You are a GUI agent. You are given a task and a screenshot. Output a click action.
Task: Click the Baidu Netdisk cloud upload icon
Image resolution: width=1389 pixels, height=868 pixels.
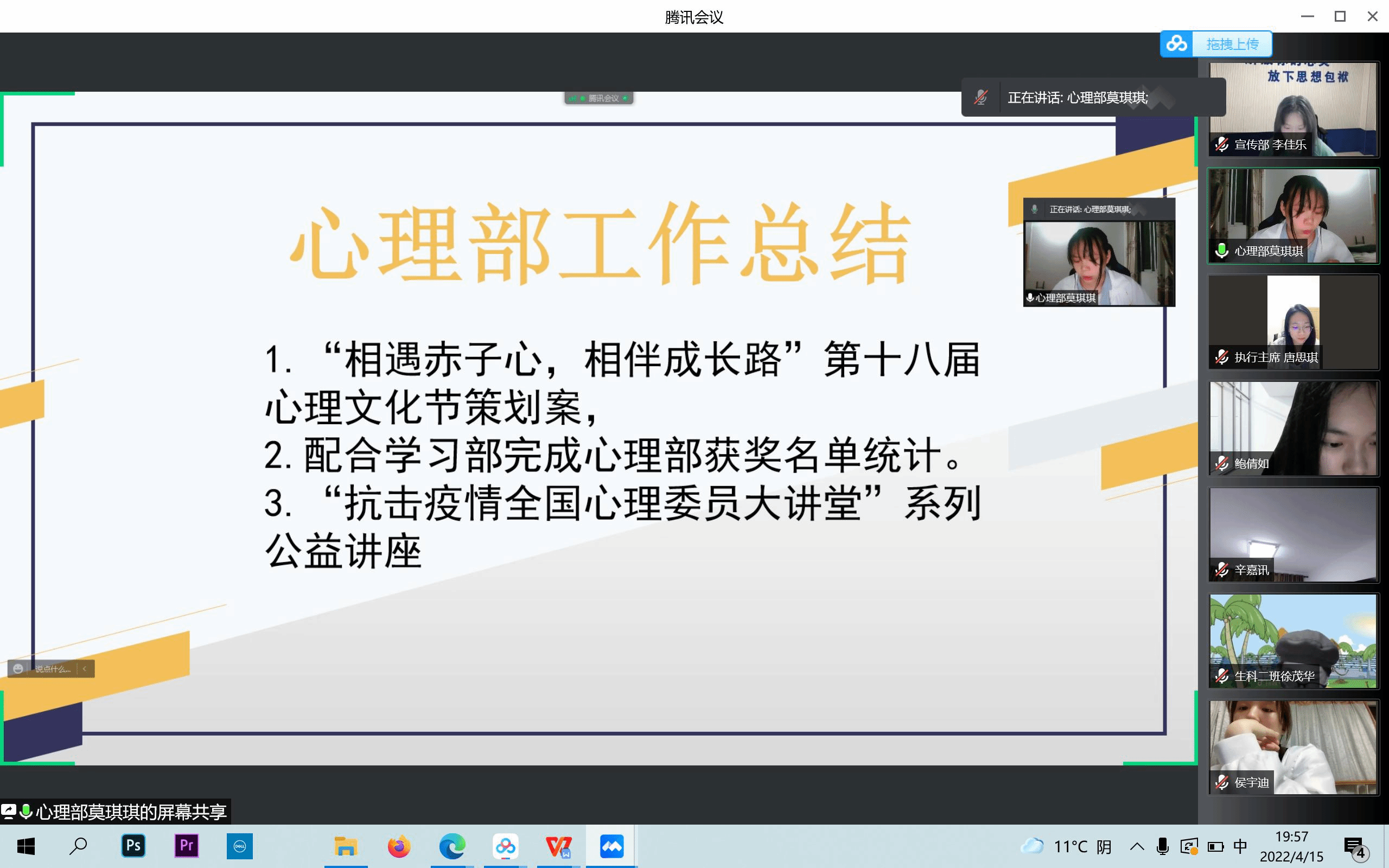[x=1176, y=43]
